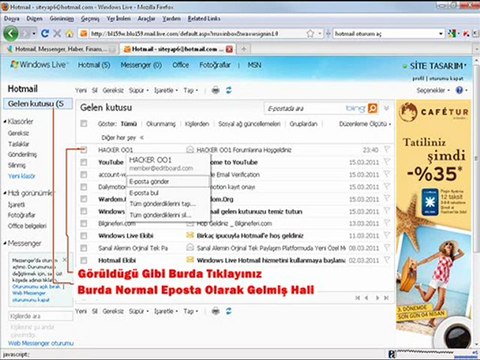Click the bookmark star in address bar

coord(310,33)
